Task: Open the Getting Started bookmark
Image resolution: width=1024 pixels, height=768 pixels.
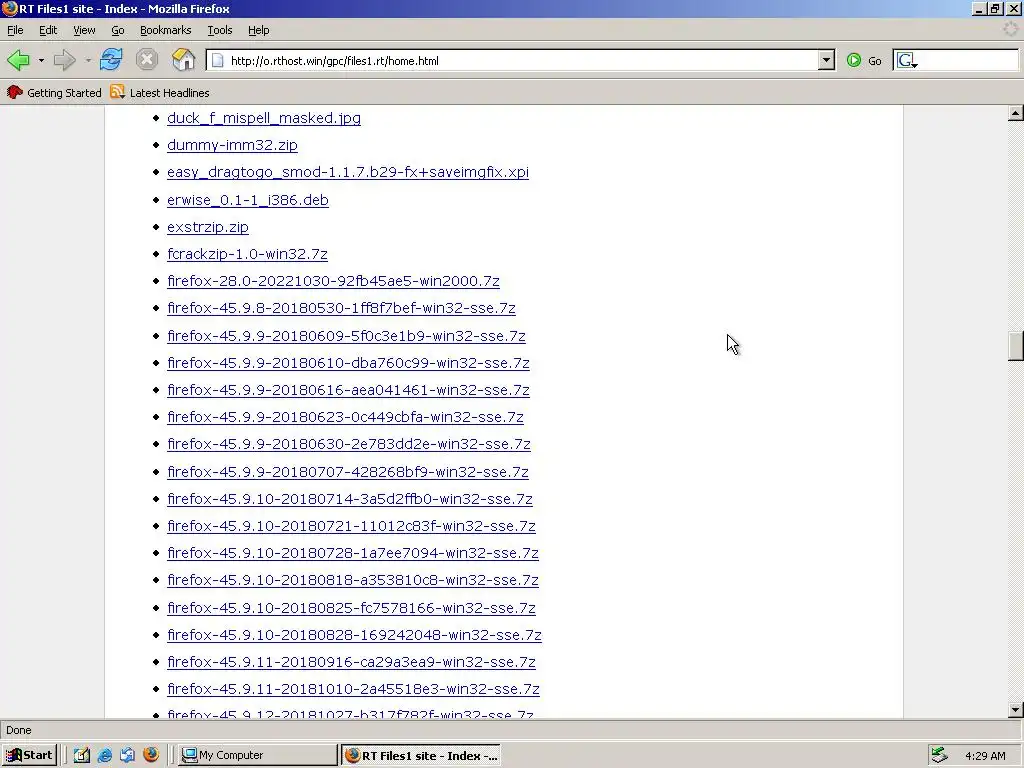Action: [x=54, y=93]
